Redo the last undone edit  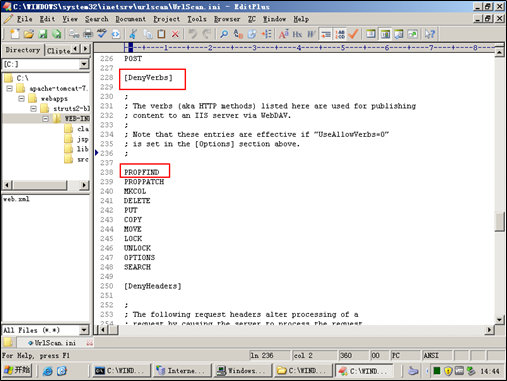[207, 34]
